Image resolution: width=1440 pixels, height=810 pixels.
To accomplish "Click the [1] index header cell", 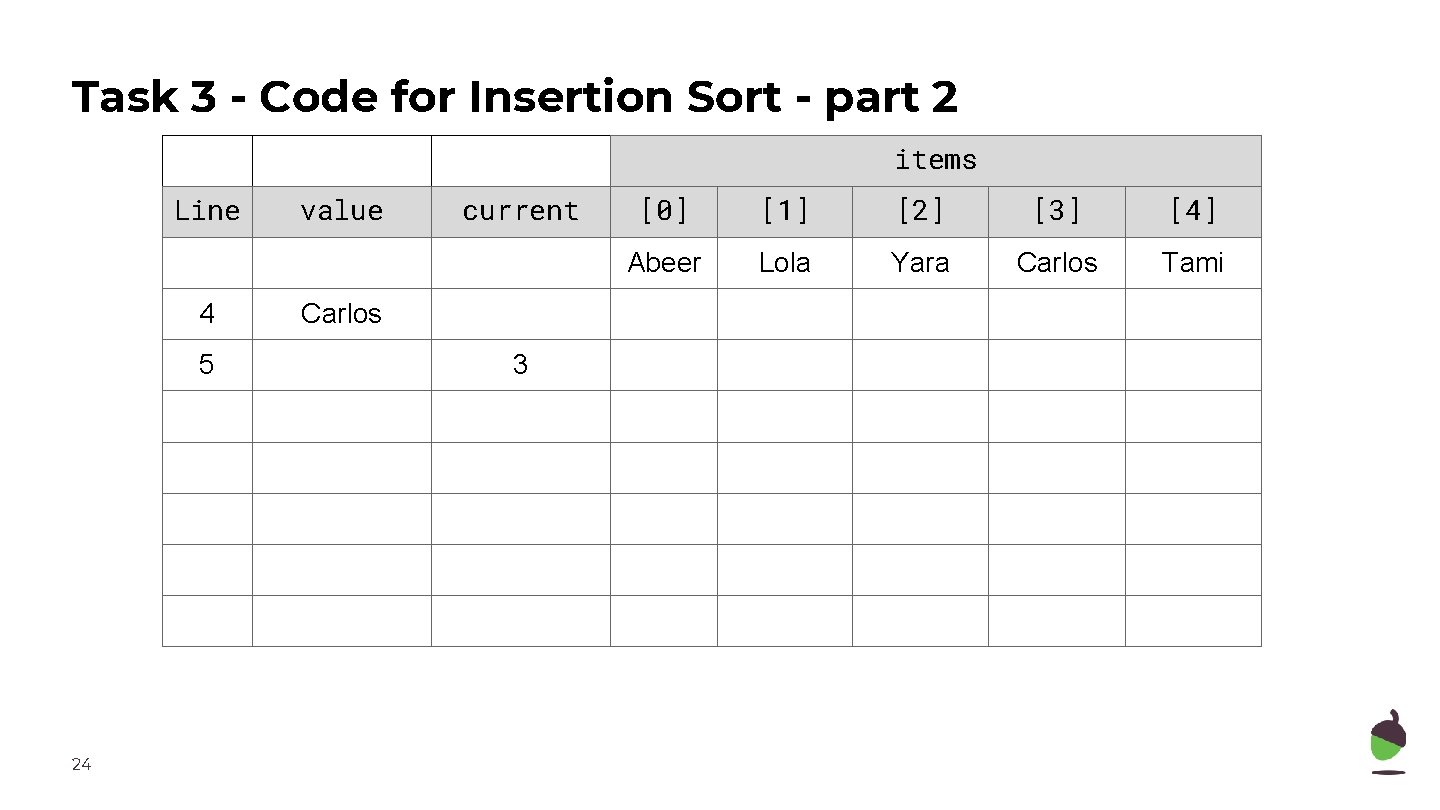I will (784, 211).
